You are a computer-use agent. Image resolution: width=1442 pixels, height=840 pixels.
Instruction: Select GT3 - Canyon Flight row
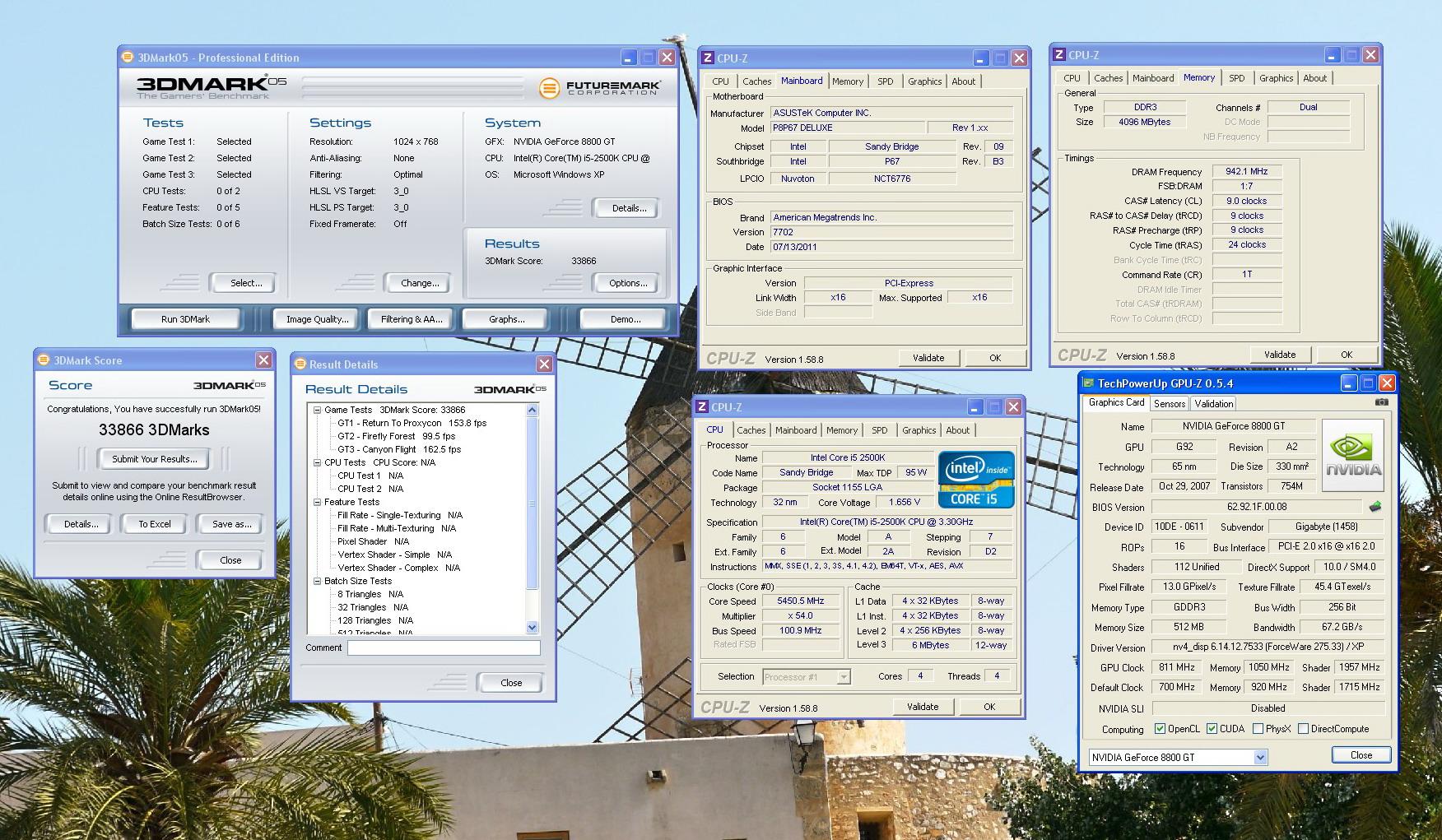tap(399, 449)
